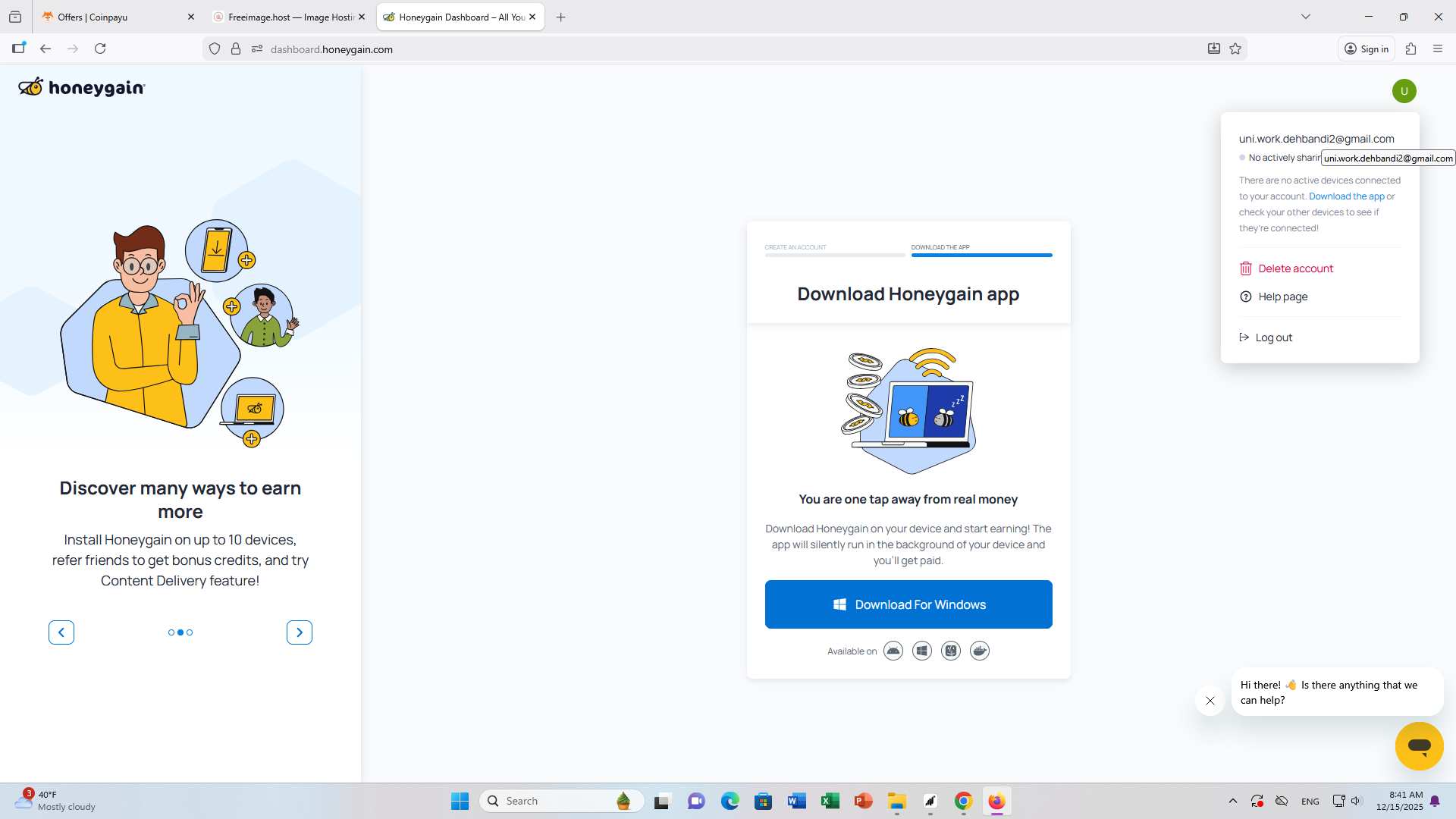Open the chat support bubble
The image size is (1456, 819).
click(x=1419, y=746)
